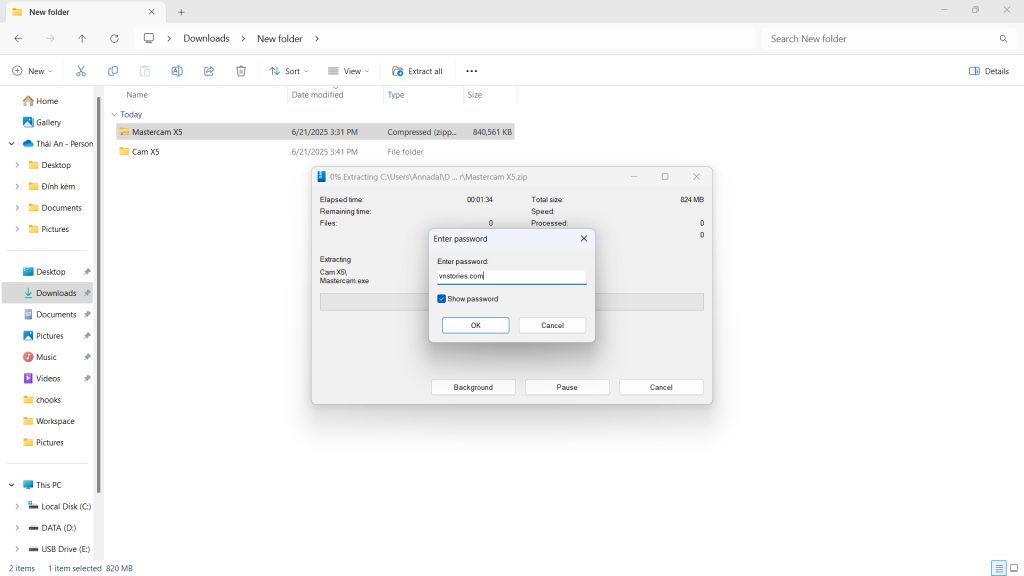Viewport: 1024px width, 576px height.
Task: Expand DATA (D:) drive
Action: pos(17,528)
